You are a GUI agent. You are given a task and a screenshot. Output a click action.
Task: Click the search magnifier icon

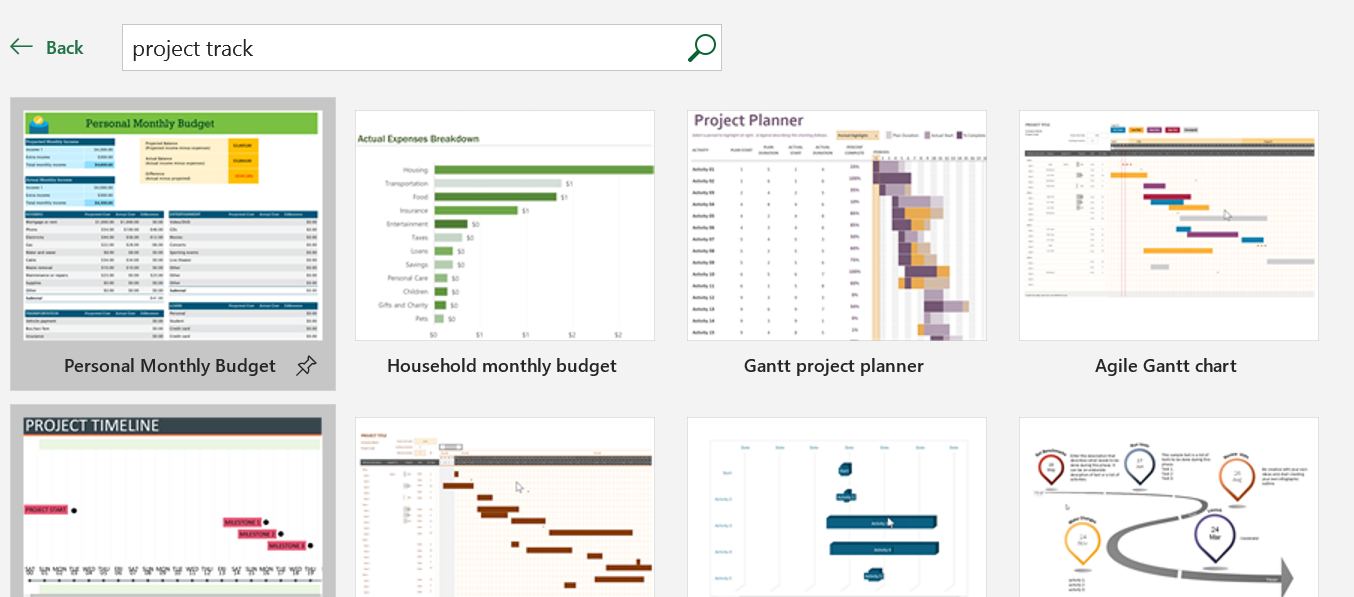pos(702,48)
